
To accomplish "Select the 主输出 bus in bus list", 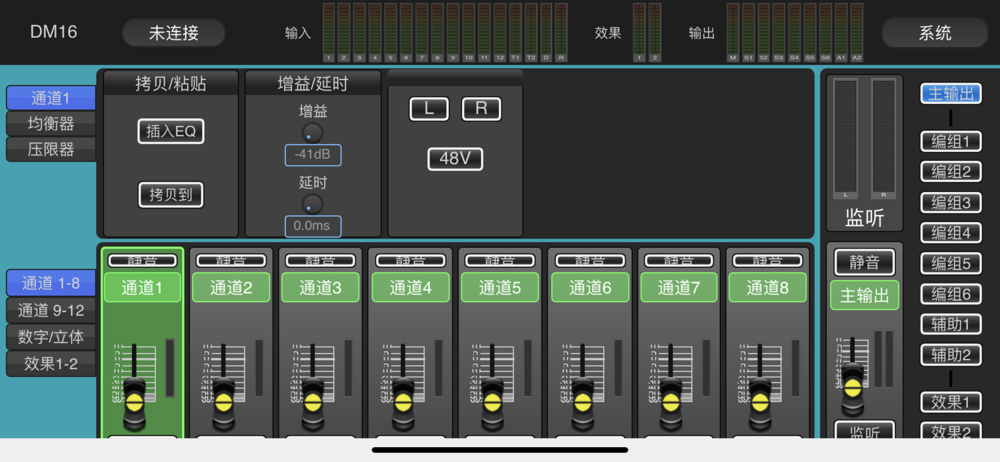I will (950, 94).
